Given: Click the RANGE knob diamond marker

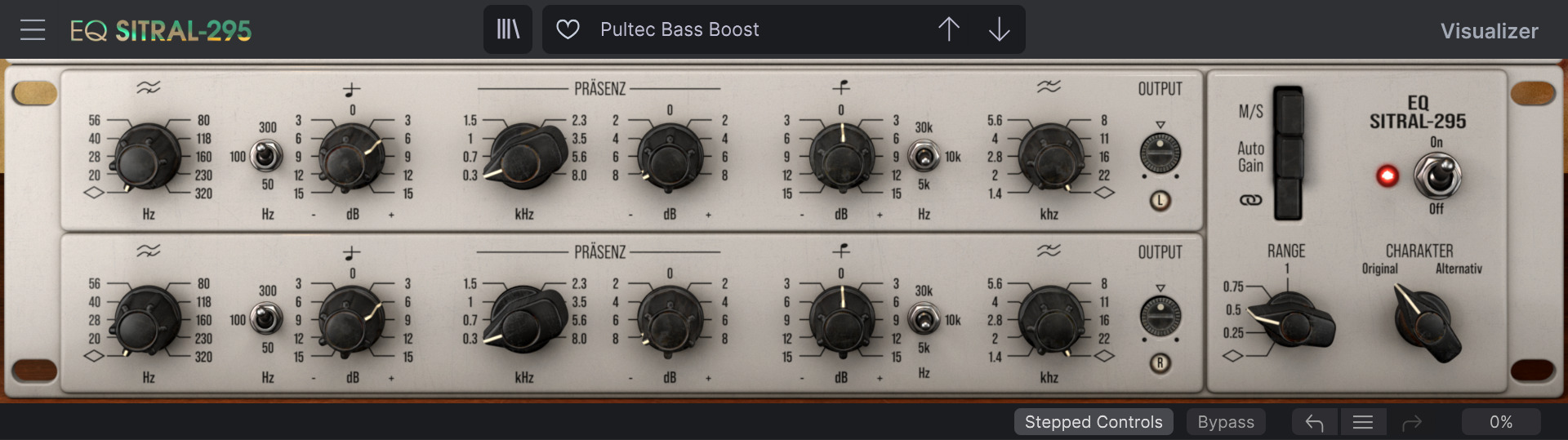Looking at the screenshot, I should pyautogui.click(x=1232, y=356).
